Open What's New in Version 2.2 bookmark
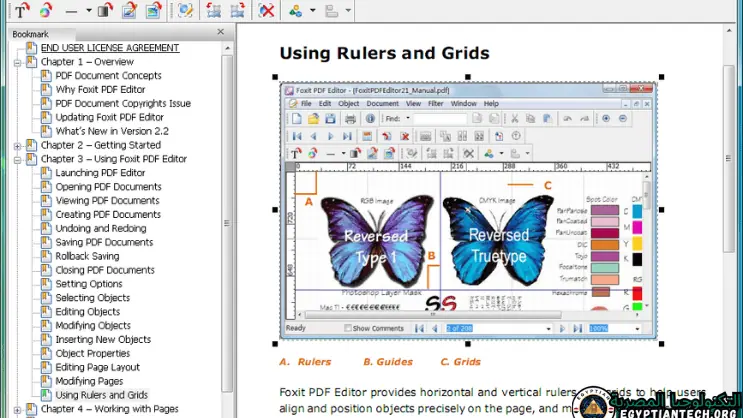Viewport: 743px width, 418px height. point(112,131)
